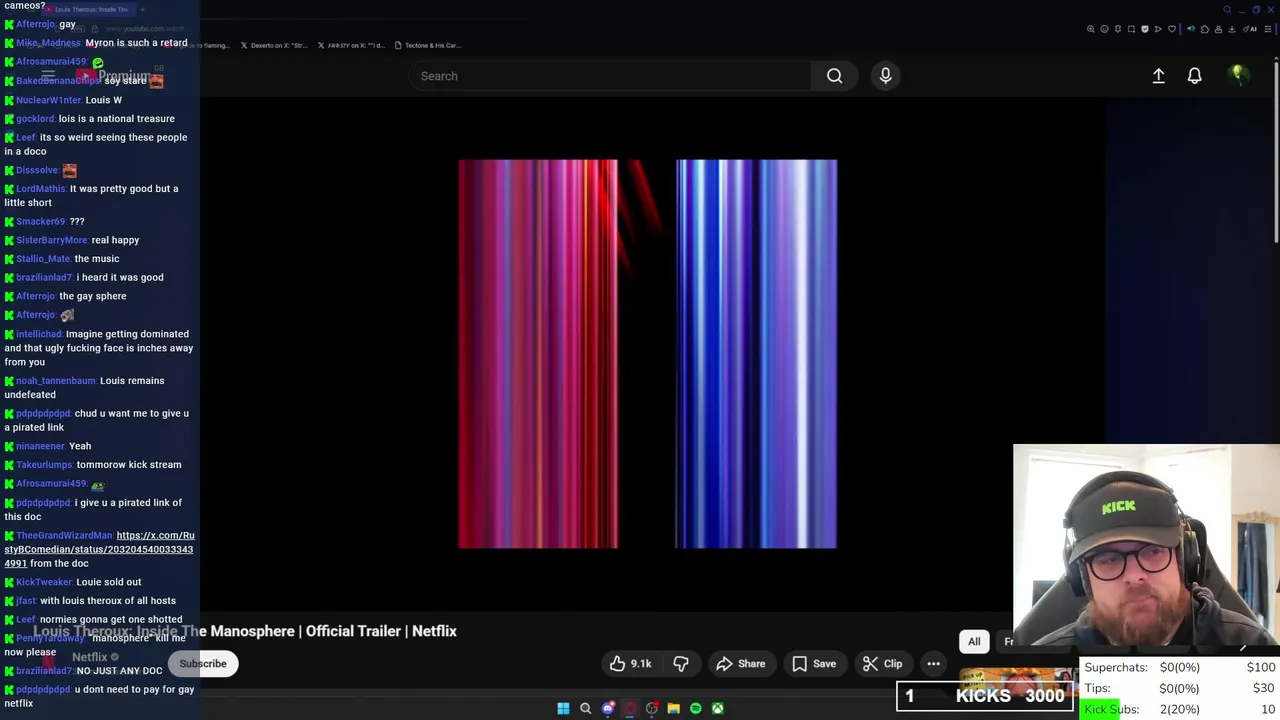The image size is (1280, 720).
Task: Click chat username NuclearW1nter
Action: 49,100
